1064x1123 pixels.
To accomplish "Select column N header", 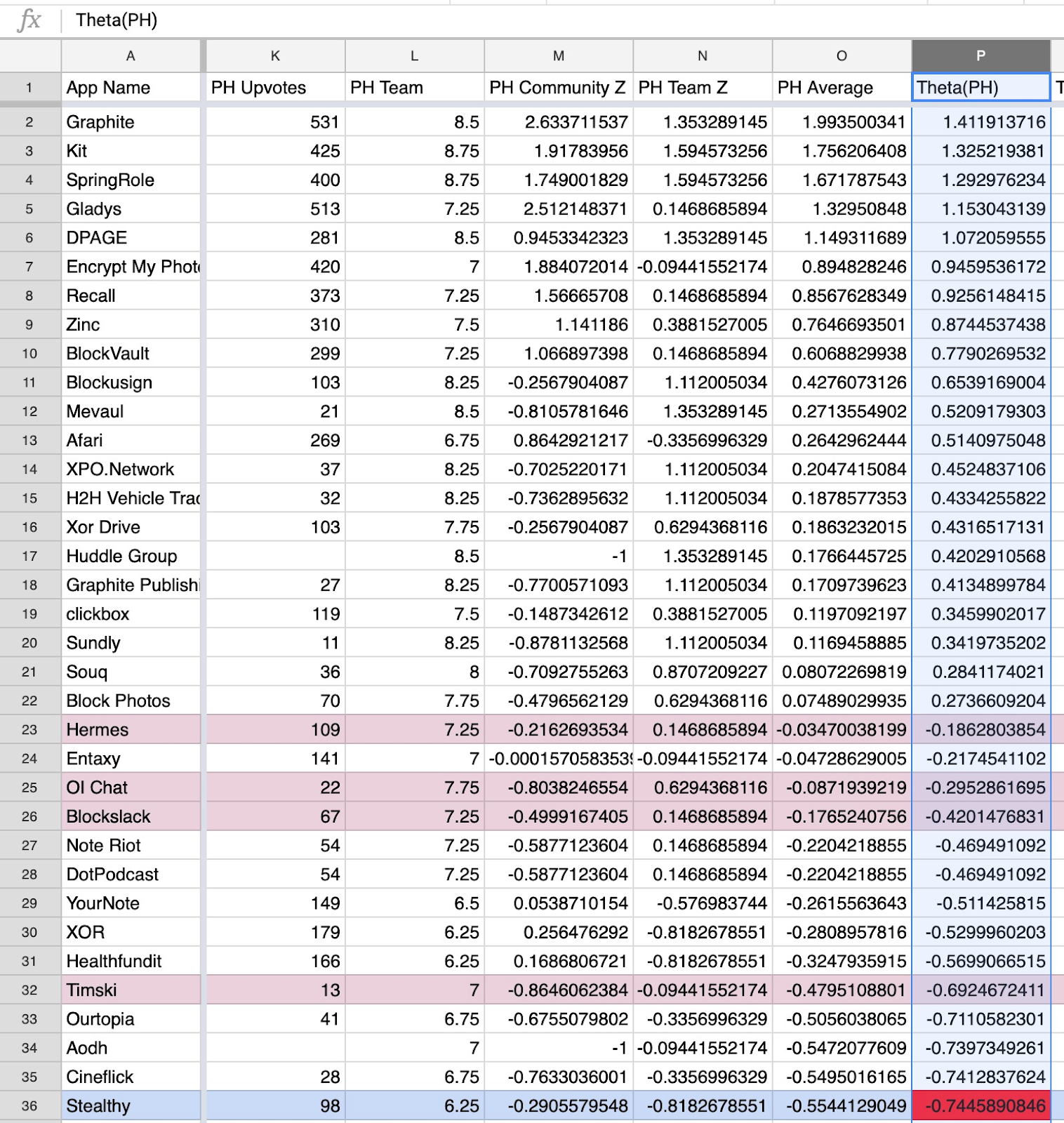I will pos(703,55).
